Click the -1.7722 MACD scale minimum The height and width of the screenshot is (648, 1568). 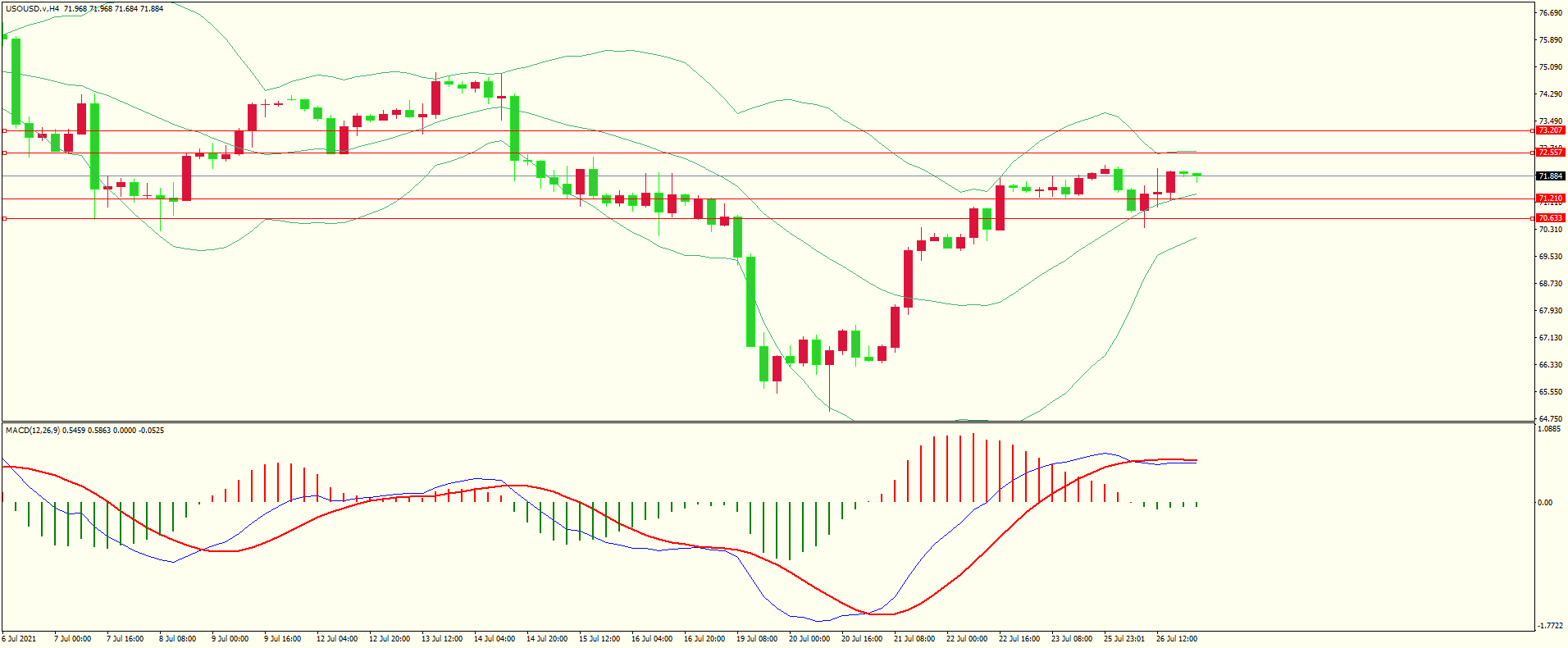pyautogui.click(x=1550, y=625)
